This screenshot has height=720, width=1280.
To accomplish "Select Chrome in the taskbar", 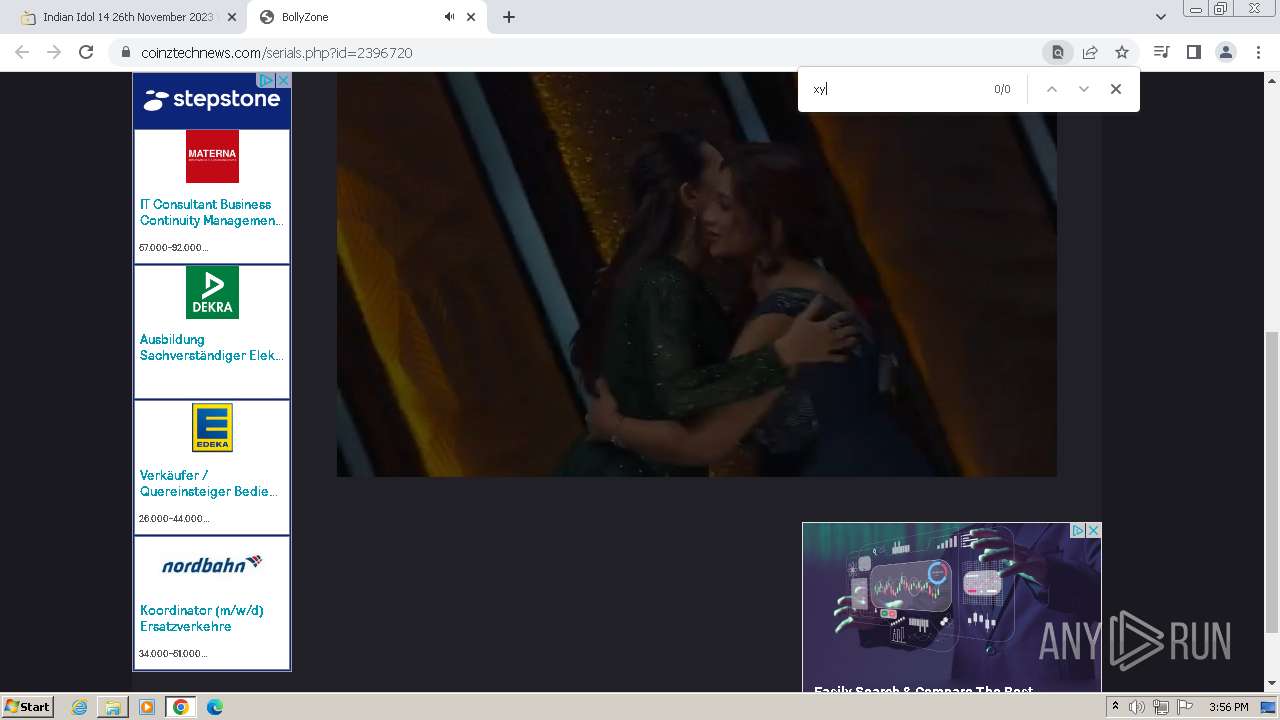I will [x=180, y=707].
